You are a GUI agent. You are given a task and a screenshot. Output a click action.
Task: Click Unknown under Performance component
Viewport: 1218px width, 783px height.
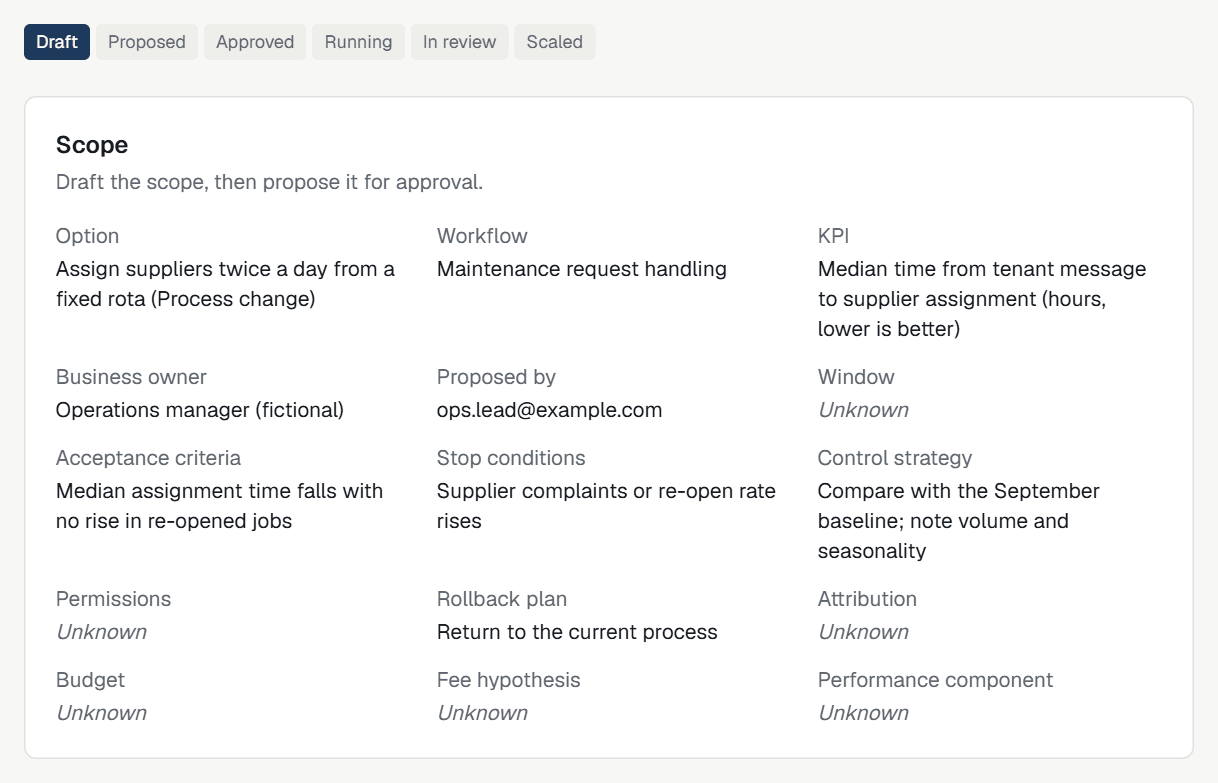click(x=863, y=713)
